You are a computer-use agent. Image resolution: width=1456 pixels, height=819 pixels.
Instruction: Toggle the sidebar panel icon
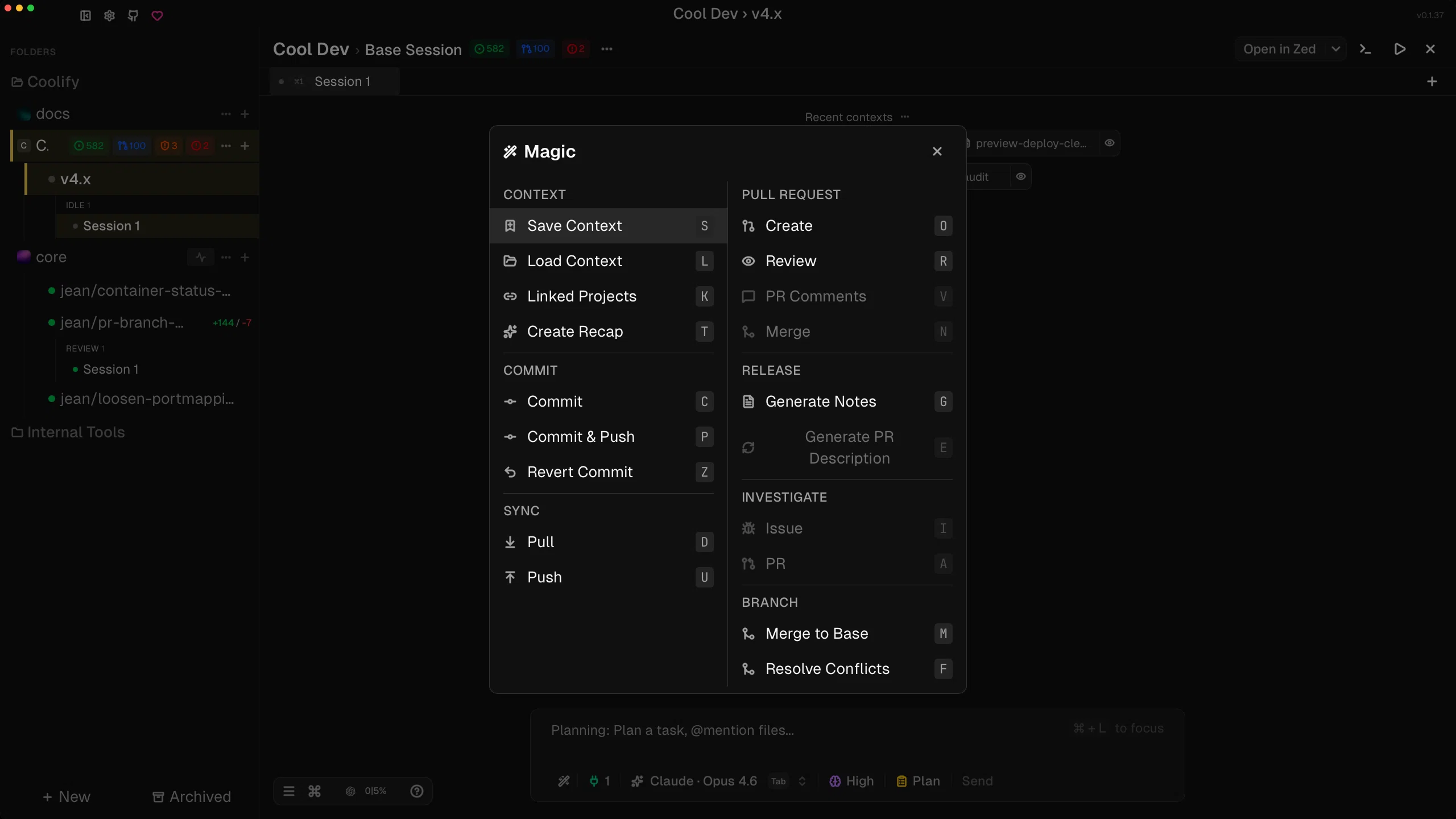point(84,15)
